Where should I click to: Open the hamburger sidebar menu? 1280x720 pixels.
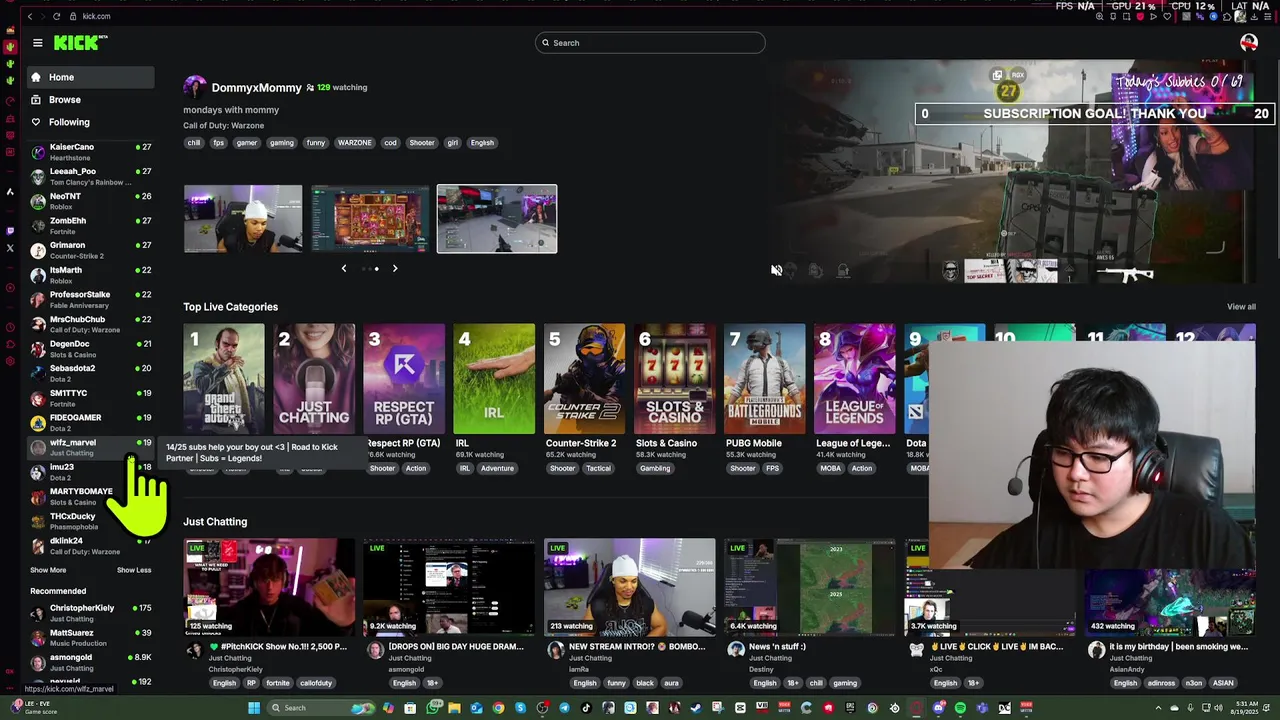pyautogui.click(x=37, y=43)
